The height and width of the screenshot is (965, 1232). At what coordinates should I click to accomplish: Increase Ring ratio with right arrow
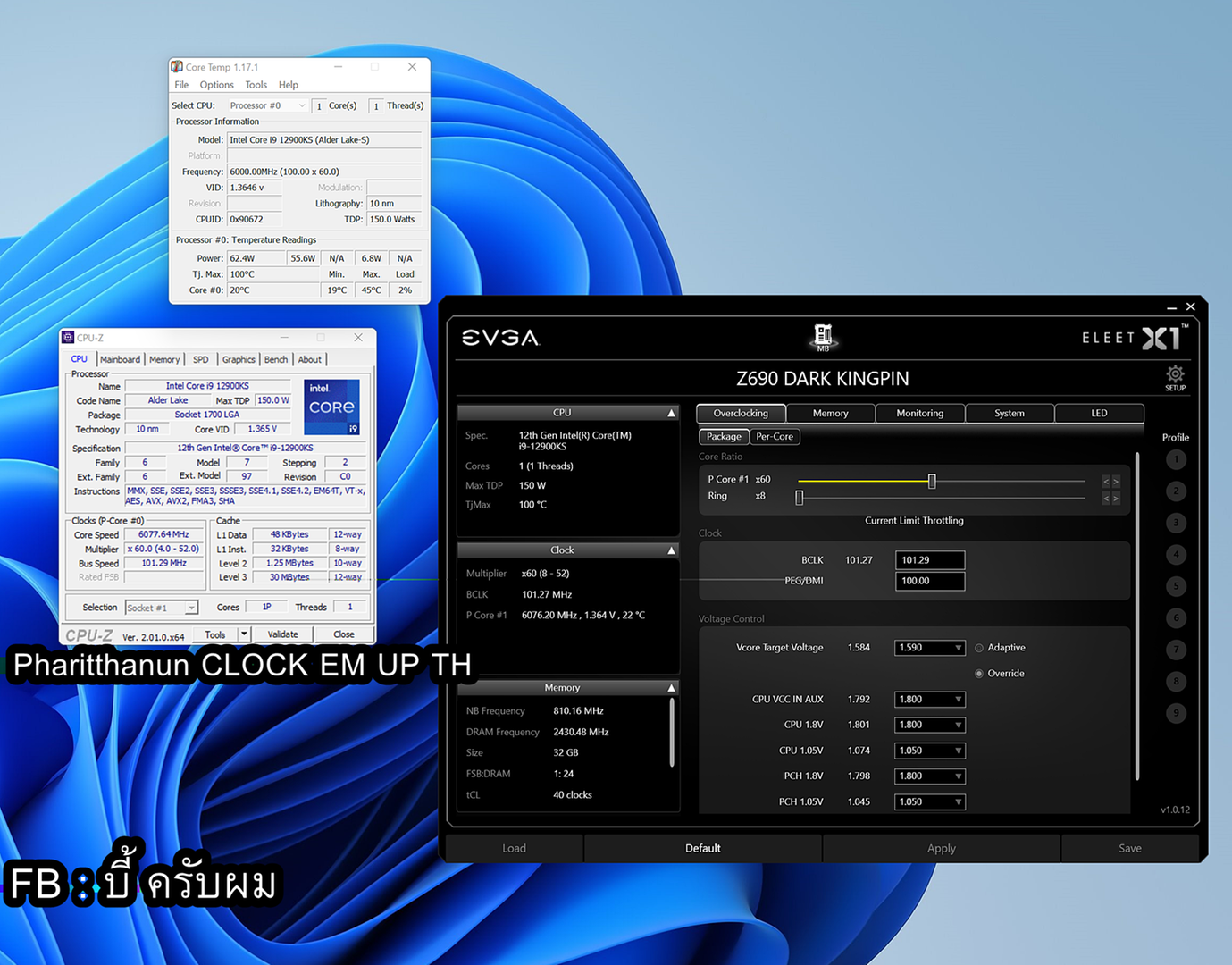[1116, 499]
